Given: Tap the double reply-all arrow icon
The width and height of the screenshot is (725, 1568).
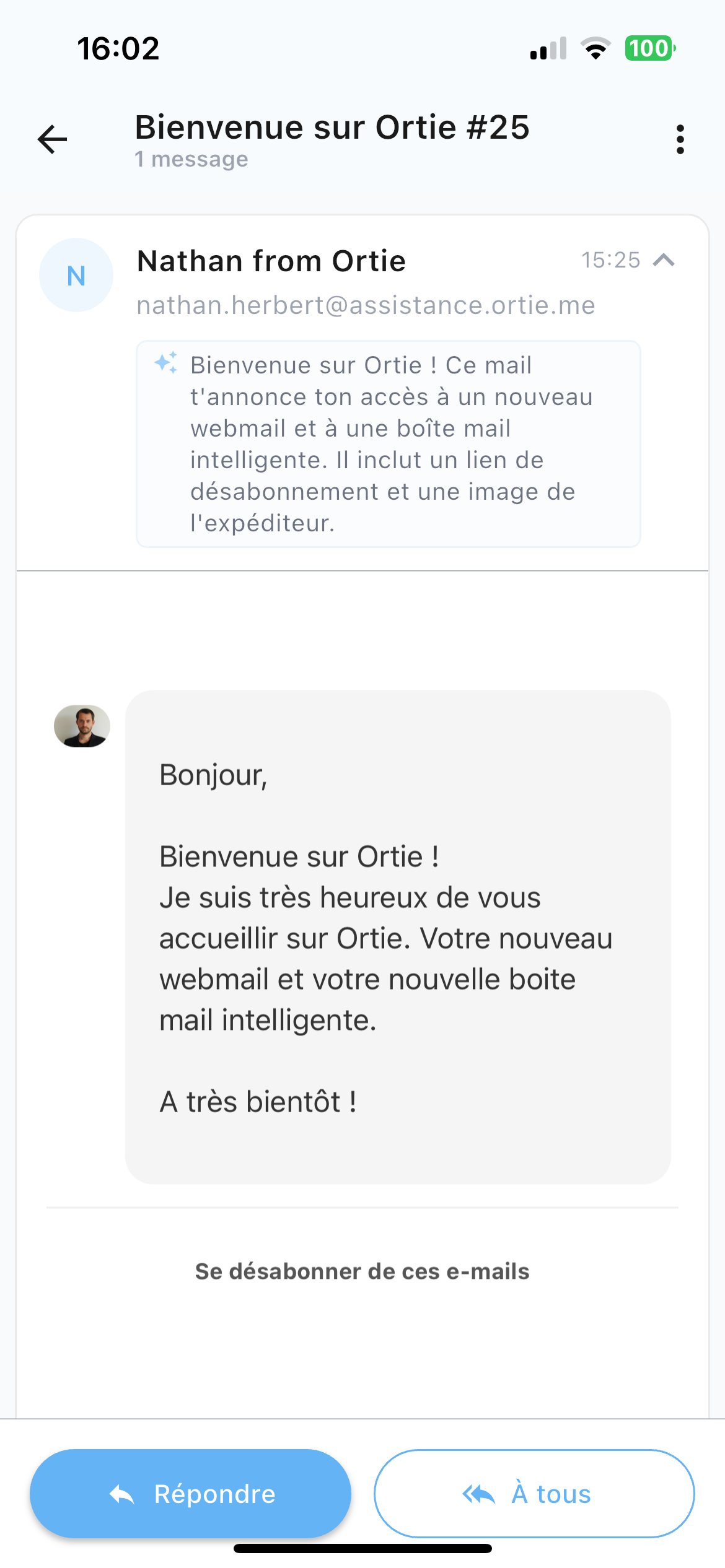Looking at the screenshot, I should coord(478,1494).
